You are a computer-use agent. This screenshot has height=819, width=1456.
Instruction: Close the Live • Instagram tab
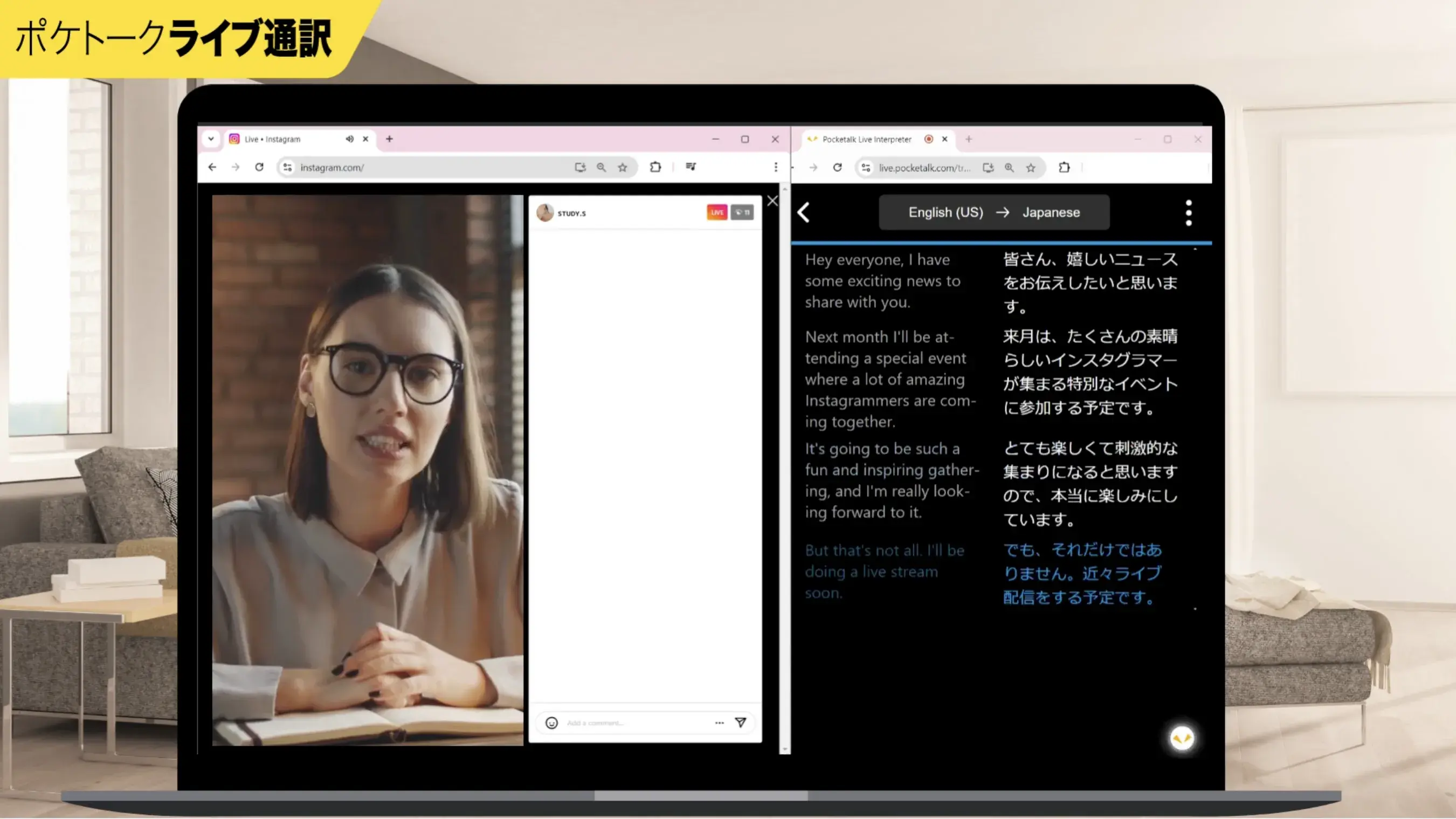coord(365,139)
